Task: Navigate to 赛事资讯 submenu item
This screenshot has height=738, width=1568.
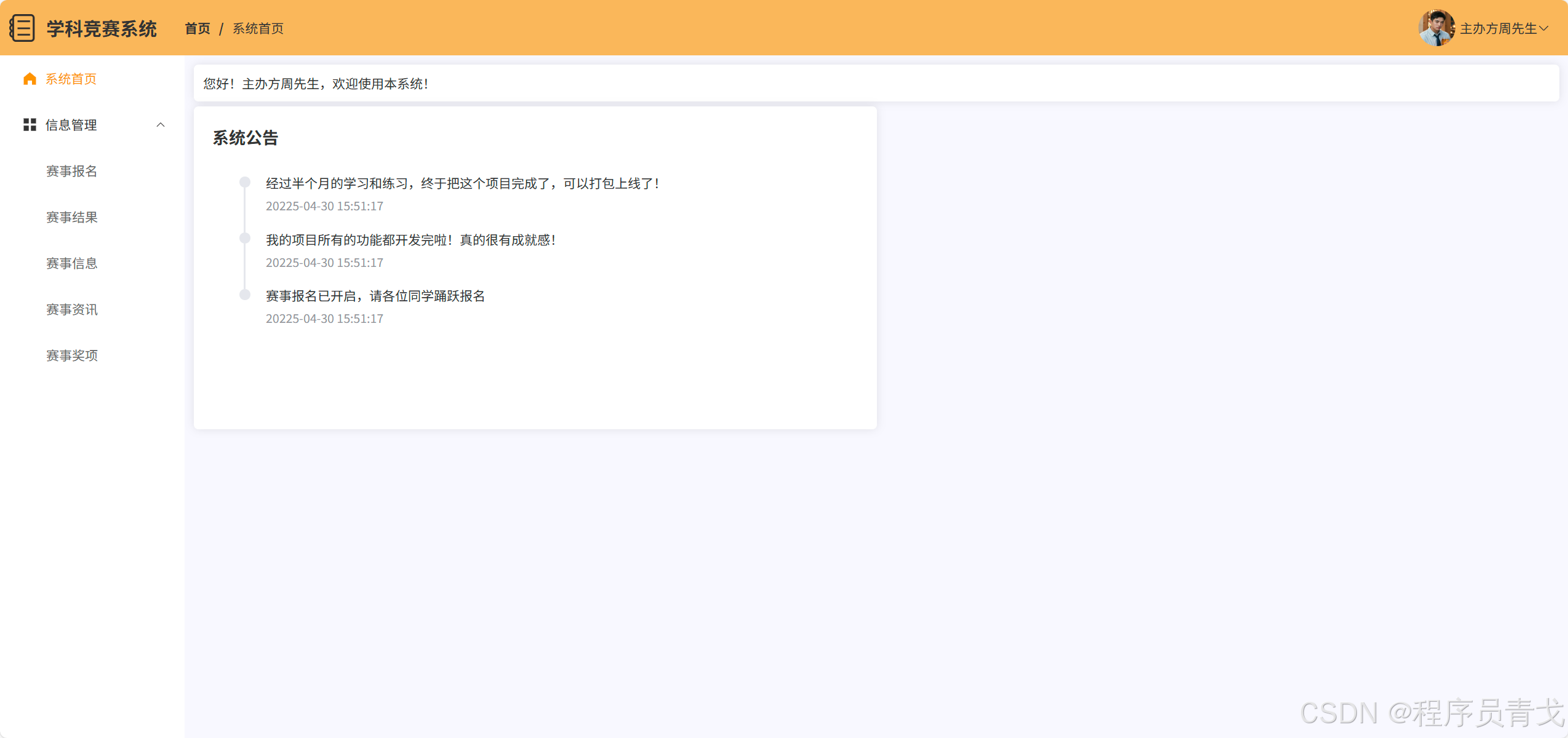Action: 71,309
